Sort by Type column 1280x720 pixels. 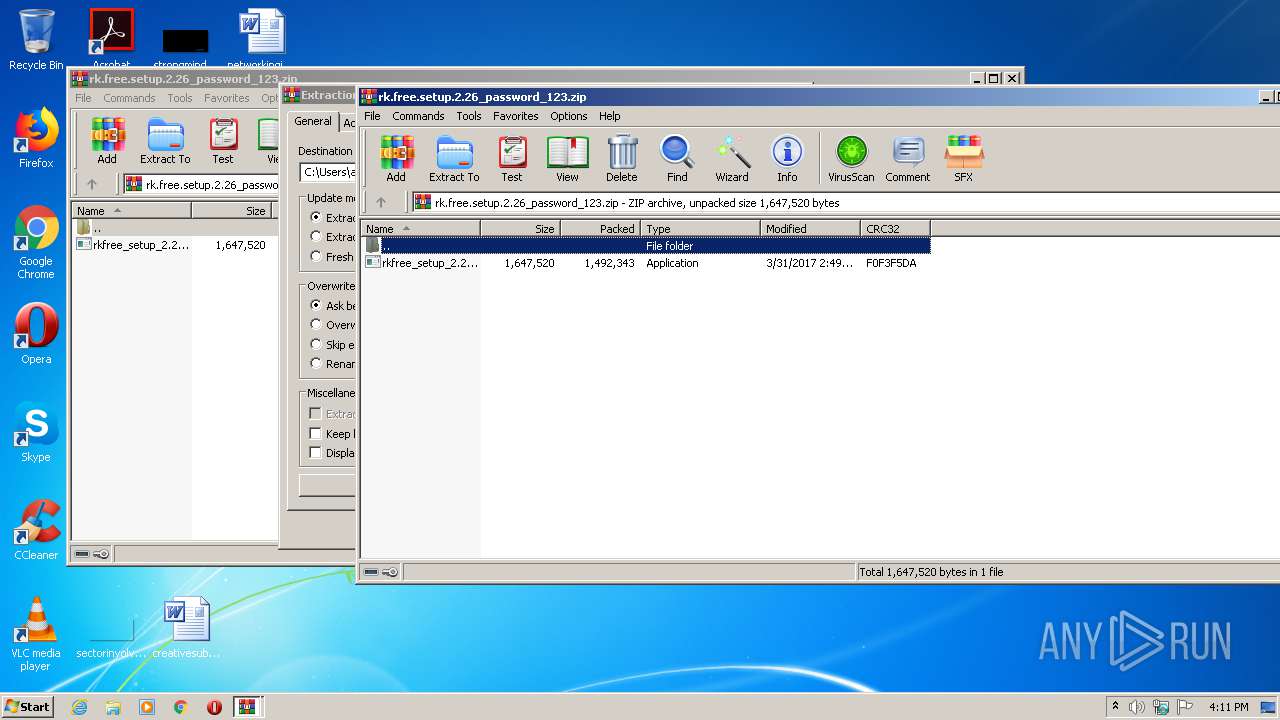click(700, 228)
